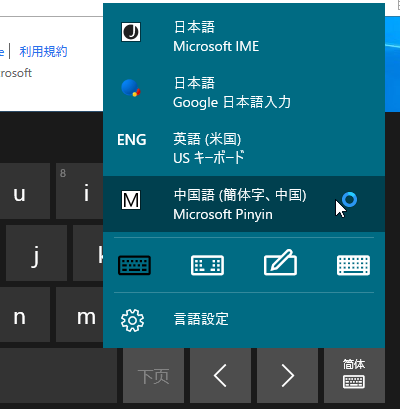Tap the j key on touch keyboard
400x409 pixels.
tap(36, 253)
